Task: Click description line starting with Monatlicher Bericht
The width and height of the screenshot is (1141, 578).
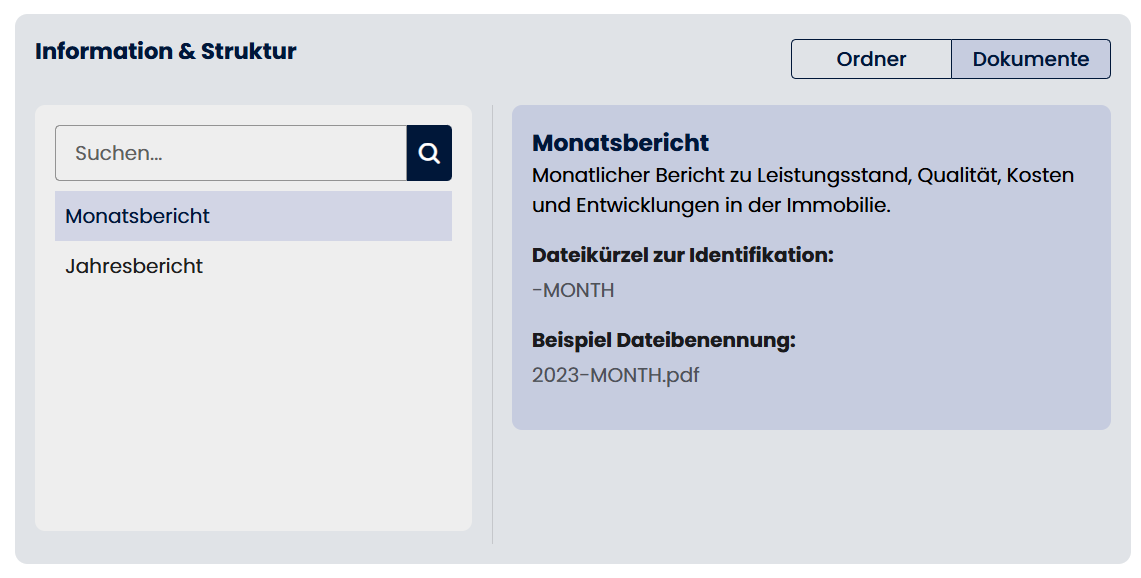Action: point(802,175)
